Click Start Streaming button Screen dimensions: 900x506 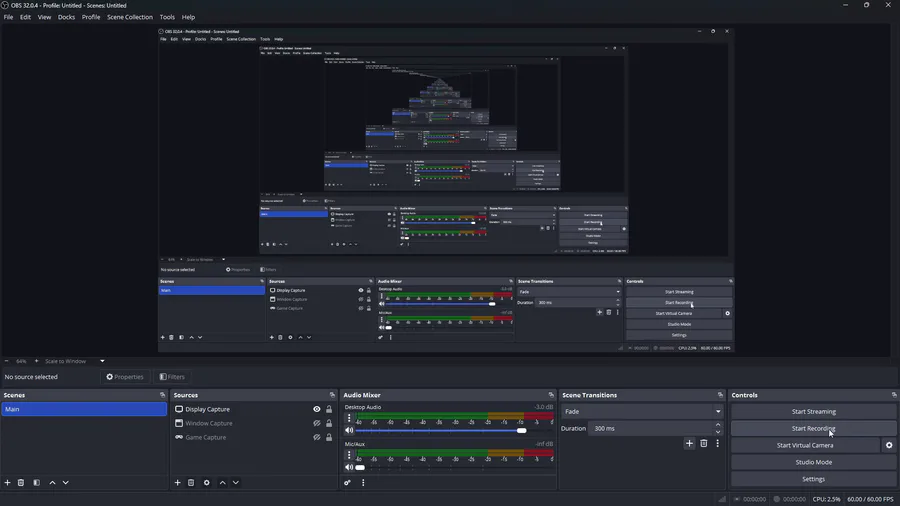813,411
